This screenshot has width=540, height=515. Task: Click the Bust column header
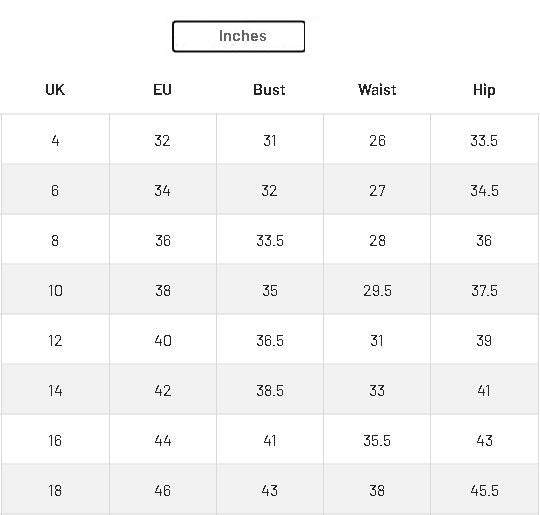269,90
